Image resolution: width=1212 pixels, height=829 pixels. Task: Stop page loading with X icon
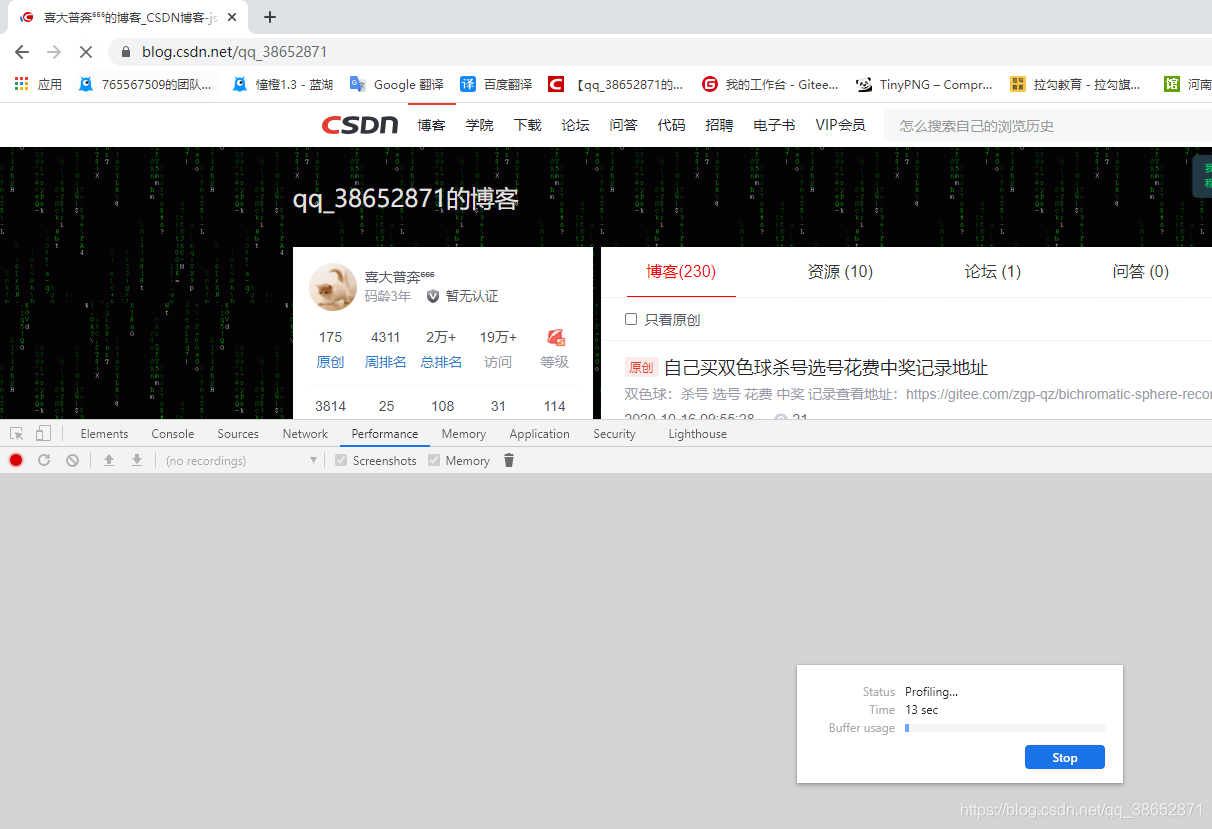86,51
